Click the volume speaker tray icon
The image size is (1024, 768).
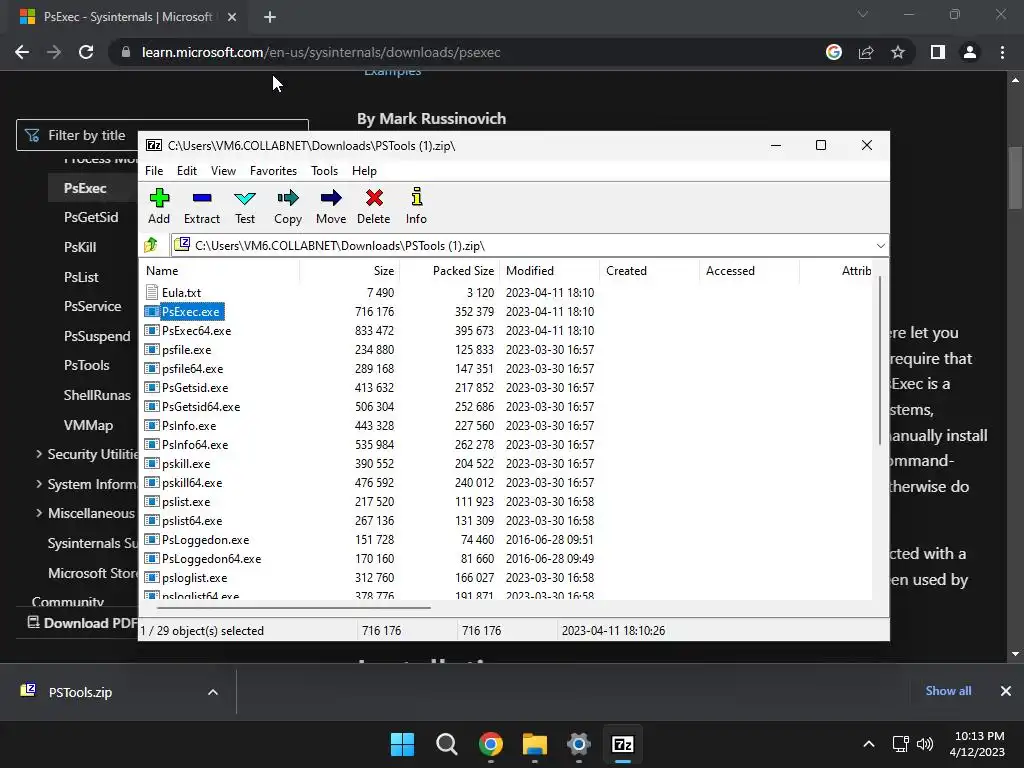pyautogui.click(x=925, y=744)
